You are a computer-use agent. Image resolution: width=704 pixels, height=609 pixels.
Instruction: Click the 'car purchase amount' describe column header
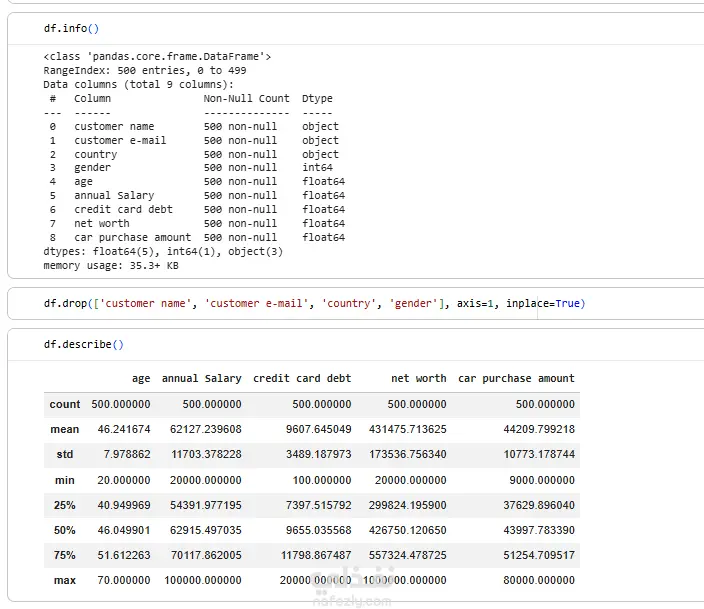click(x=516, y=379)
